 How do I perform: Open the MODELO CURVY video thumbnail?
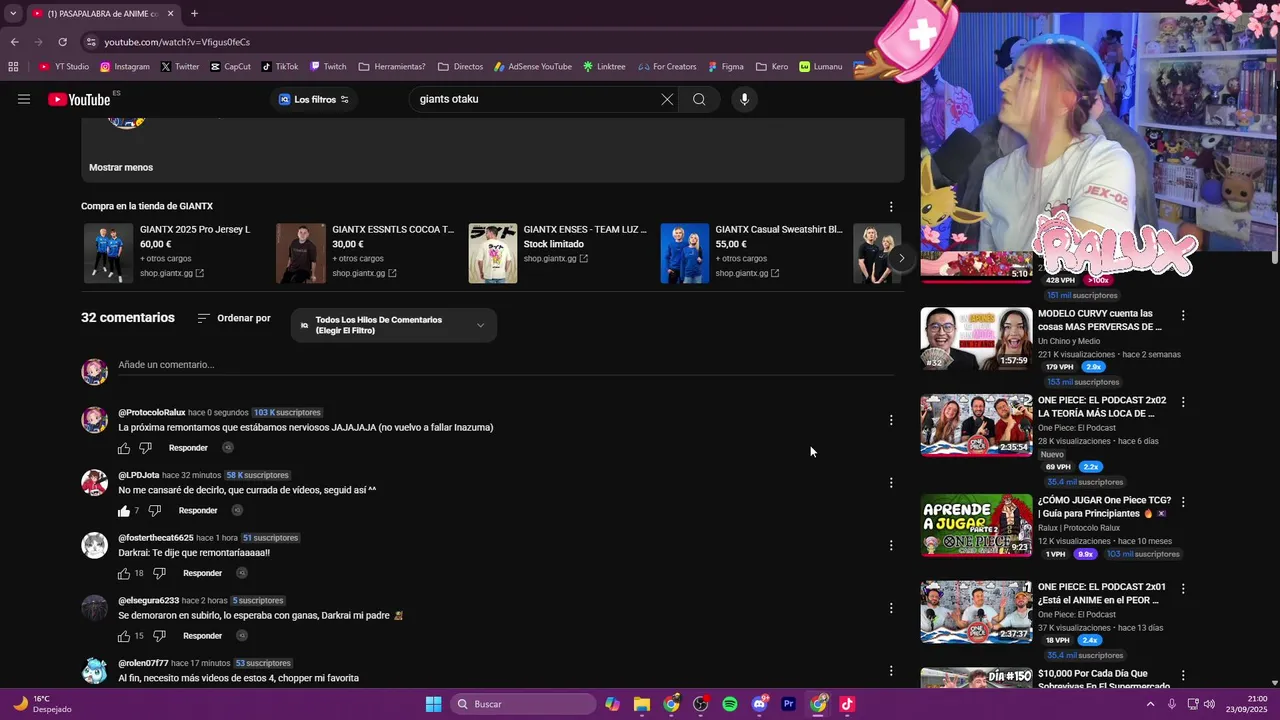pyautogui.click(x=976, y=338)
